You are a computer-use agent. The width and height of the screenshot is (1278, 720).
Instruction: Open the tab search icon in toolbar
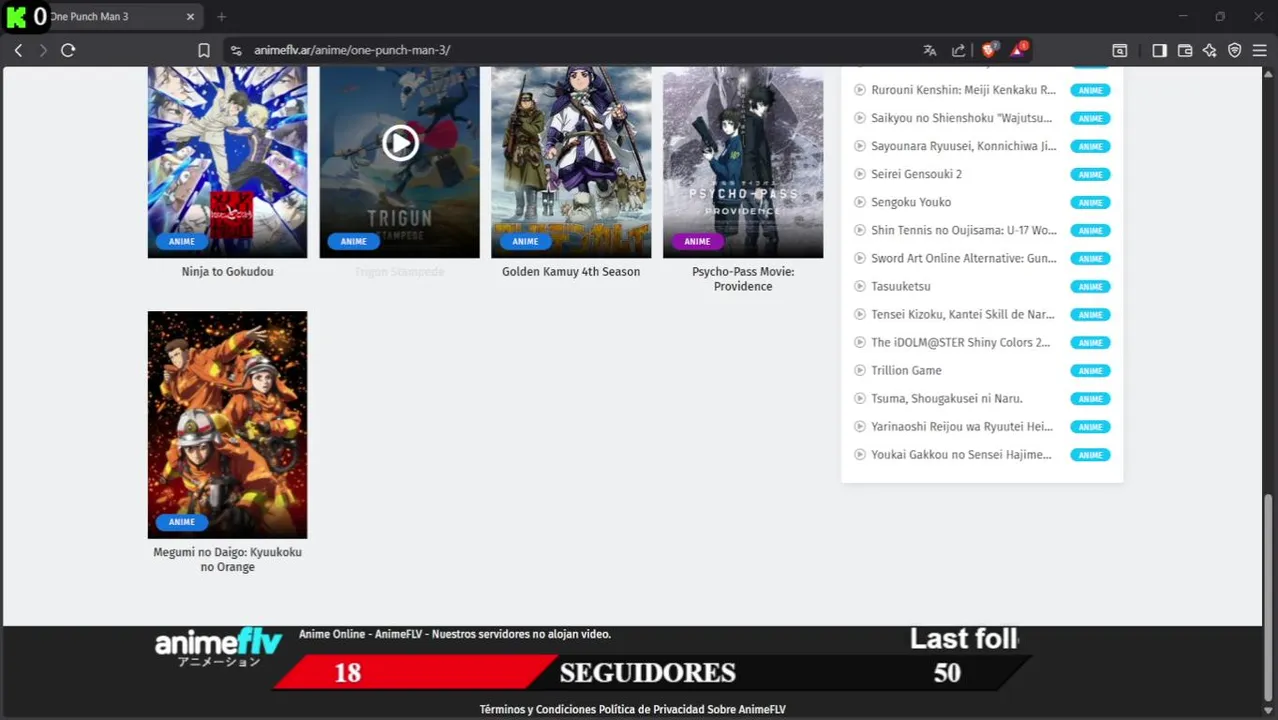point(1120,50)
